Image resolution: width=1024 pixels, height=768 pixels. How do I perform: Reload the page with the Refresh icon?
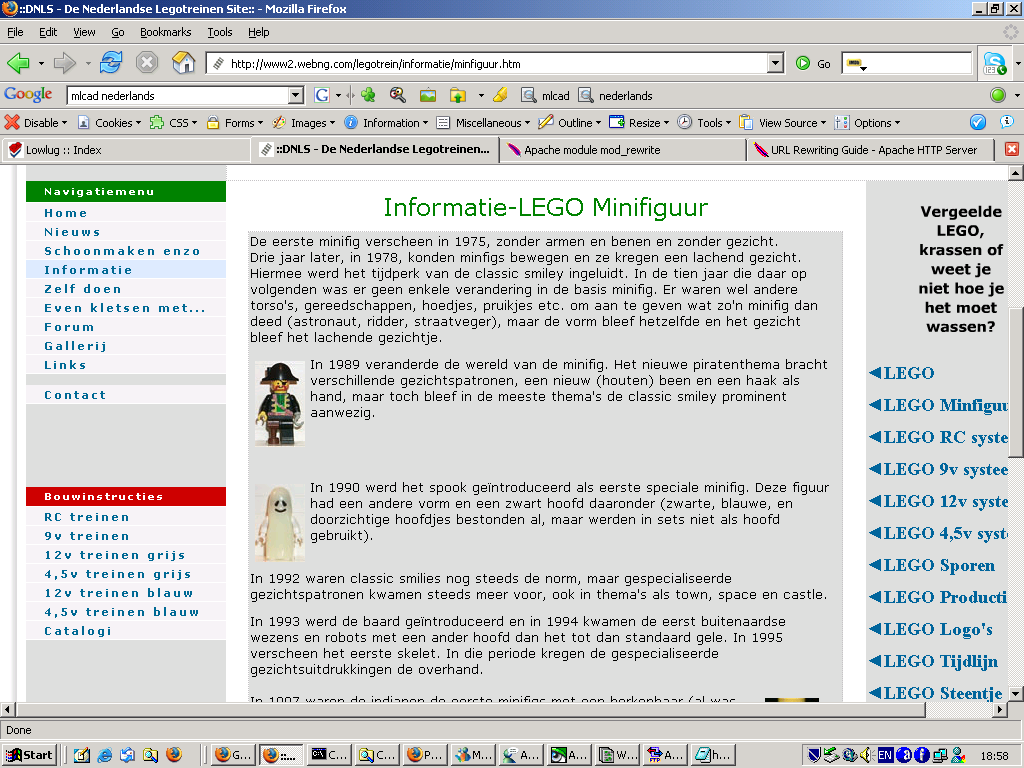[111, 63]
